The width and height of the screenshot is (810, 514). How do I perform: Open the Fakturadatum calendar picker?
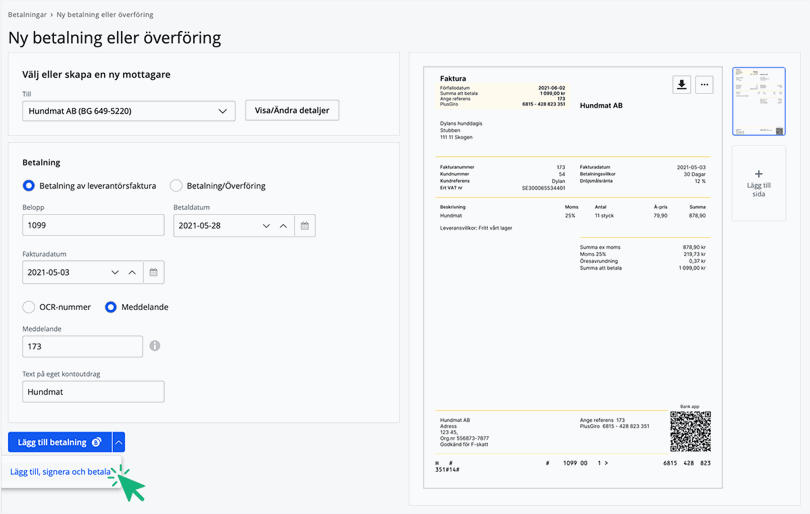153,272
